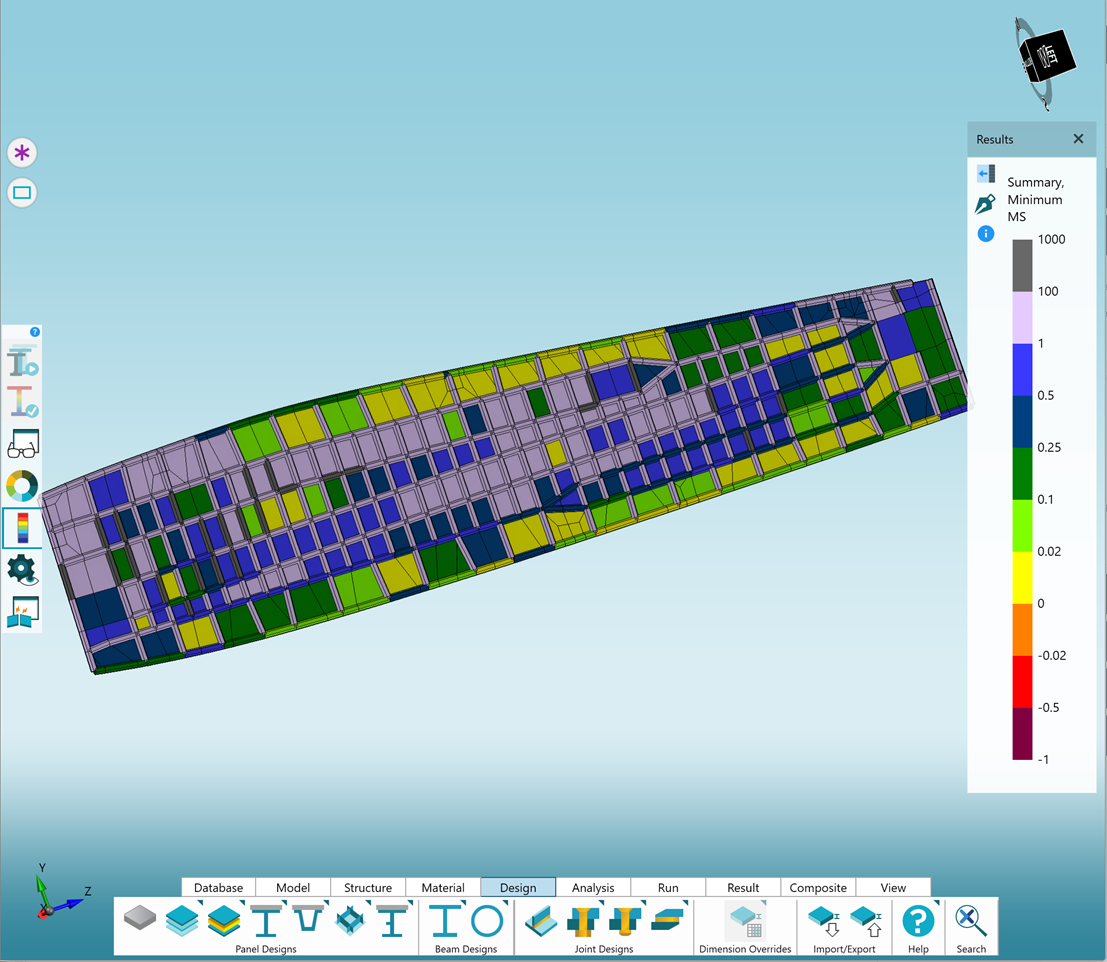Choose the first bolted joint design icon

click(582, 921)
